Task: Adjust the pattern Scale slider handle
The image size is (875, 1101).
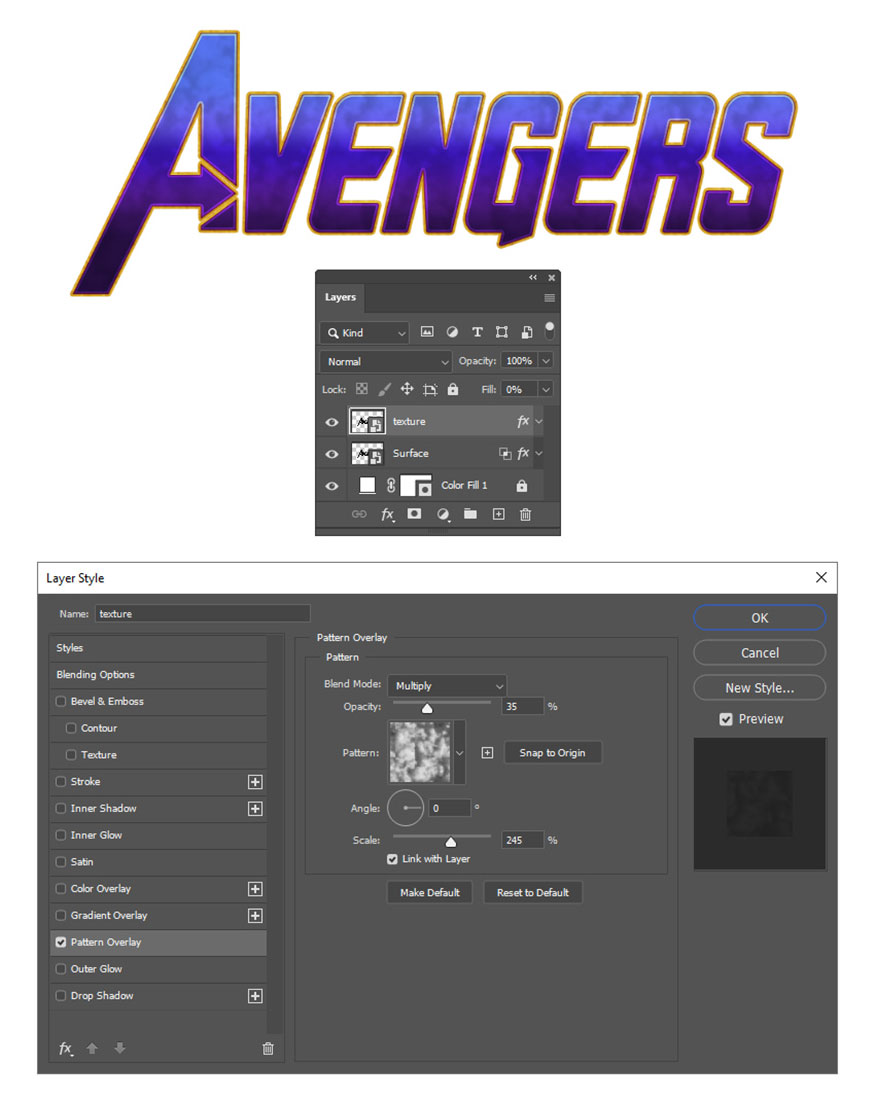Action: click(x=451, y=842)
